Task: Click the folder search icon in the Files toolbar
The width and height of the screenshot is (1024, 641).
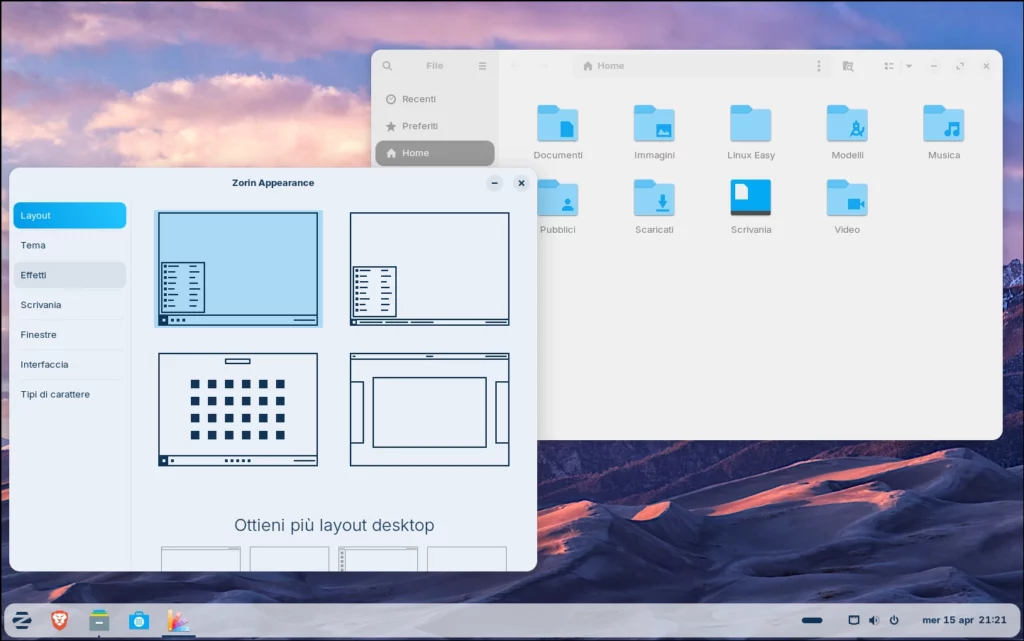Action: [848, 65]
